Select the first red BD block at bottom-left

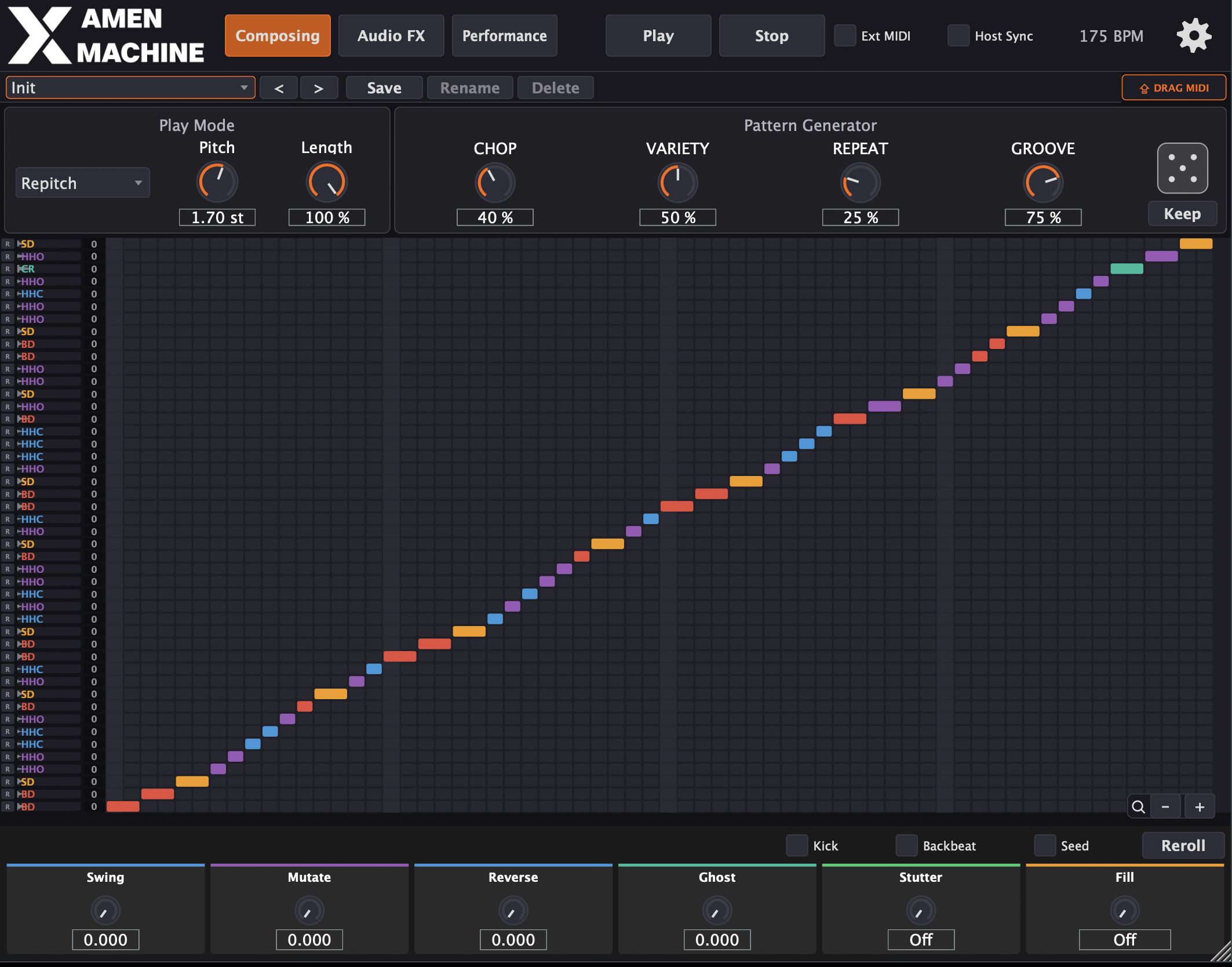click(x=123, y=806)
